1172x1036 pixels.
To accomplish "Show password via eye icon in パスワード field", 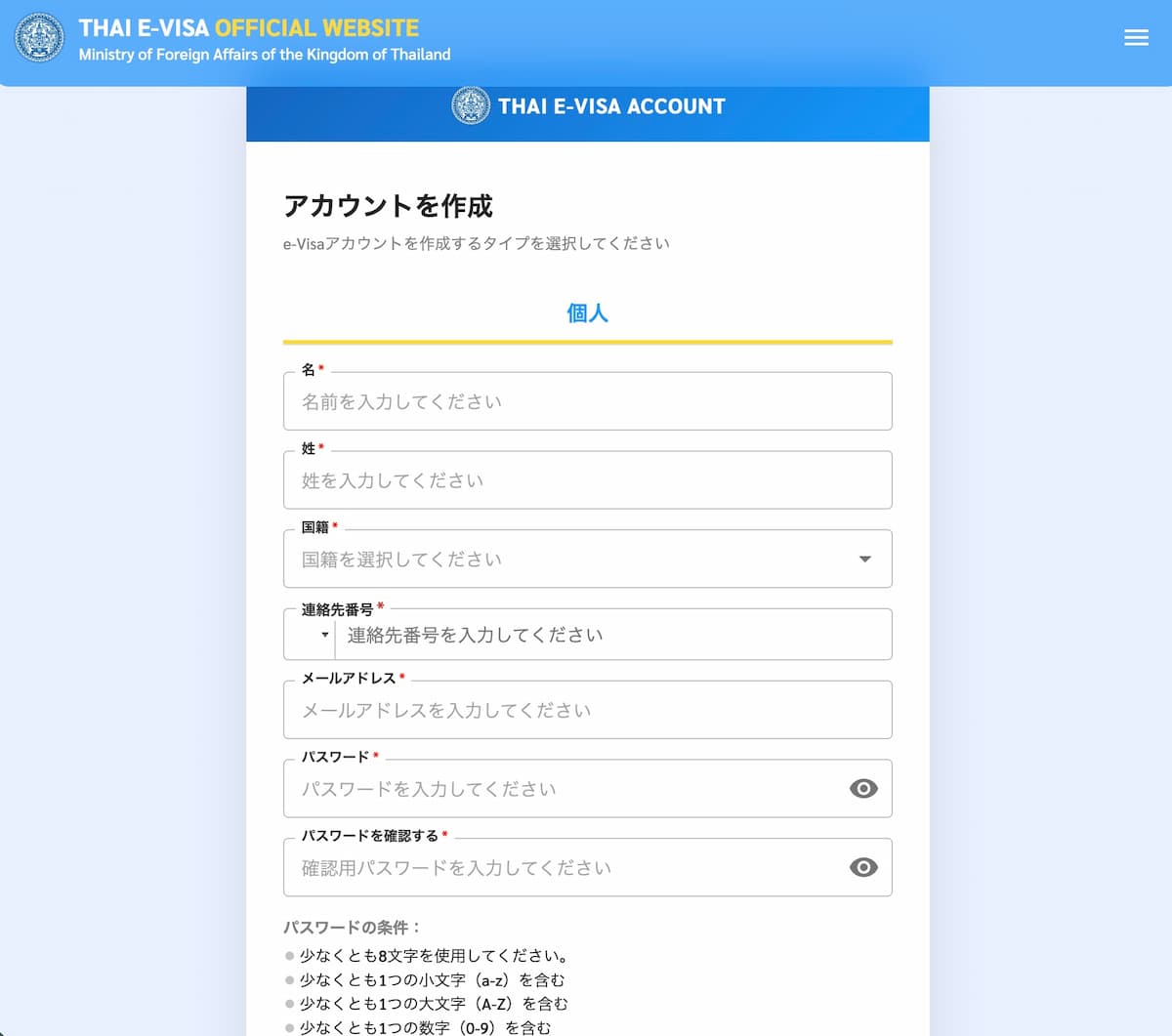I will tap(863, 788).
